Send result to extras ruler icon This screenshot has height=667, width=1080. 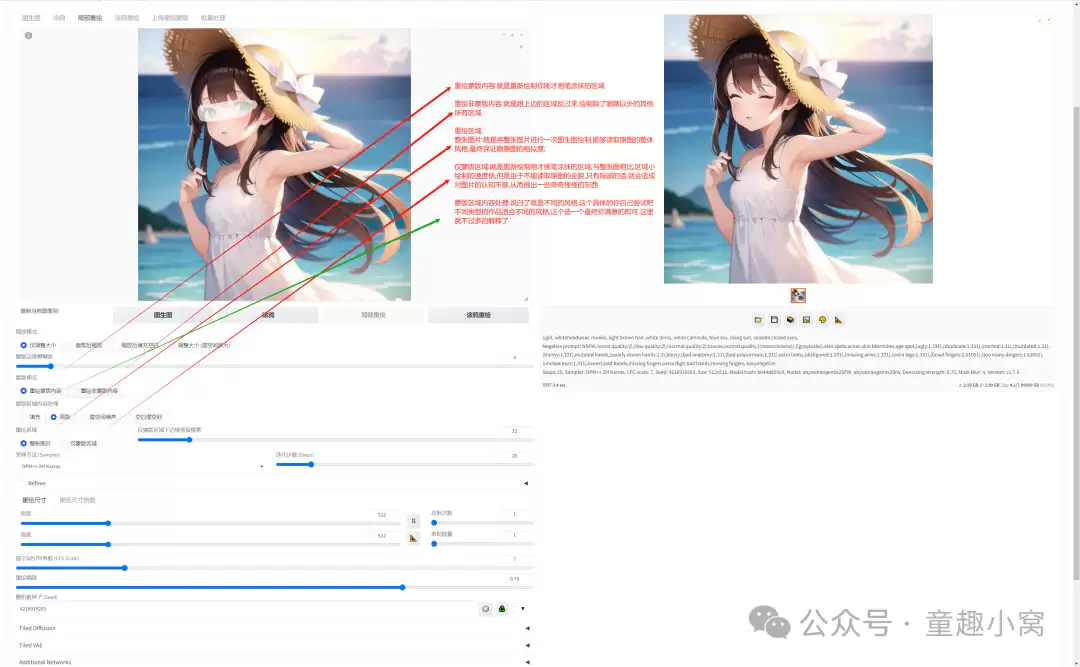coord(838,320)
